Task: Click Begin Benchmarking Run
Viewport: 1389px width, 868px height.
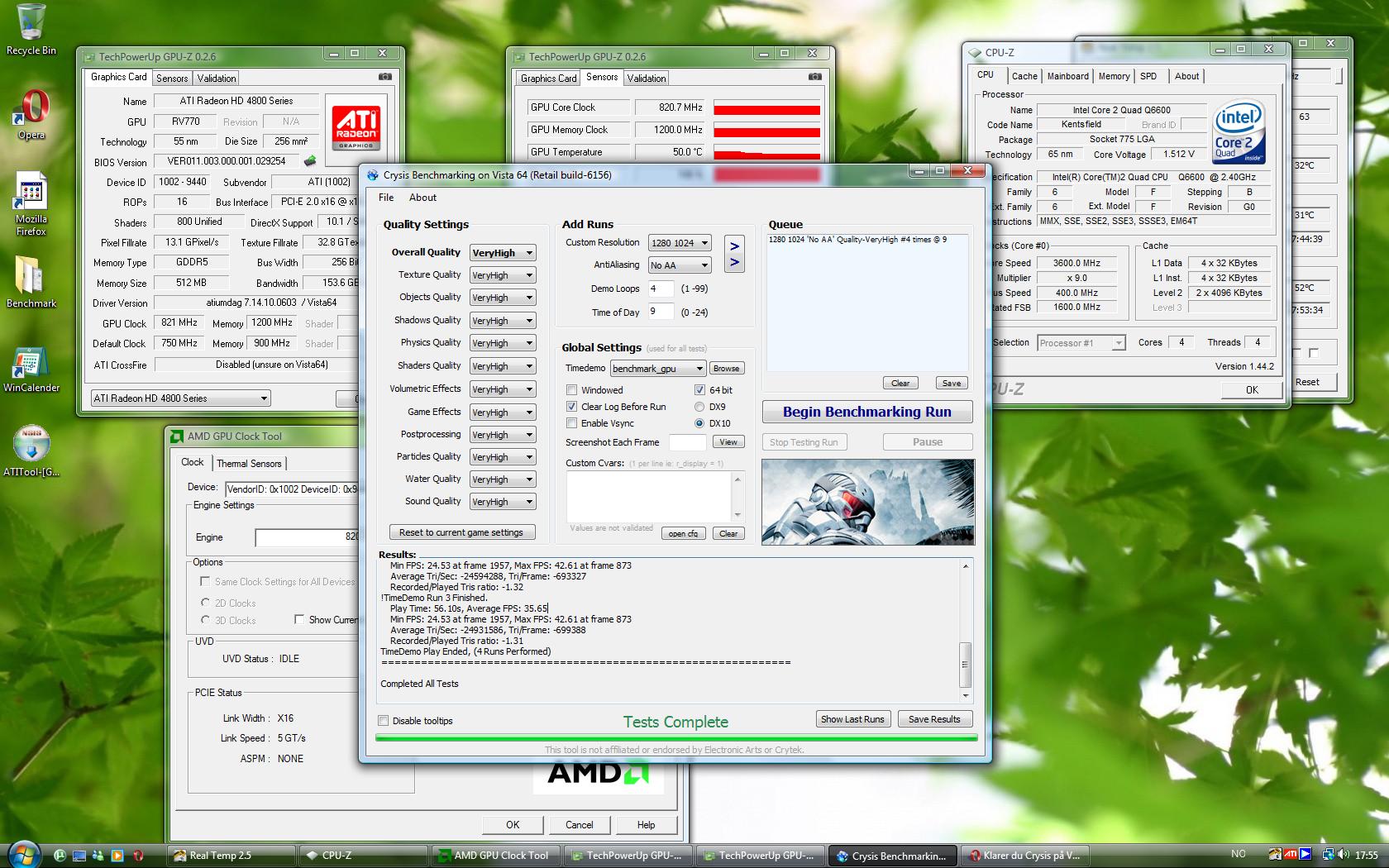Action: [867, 412]
